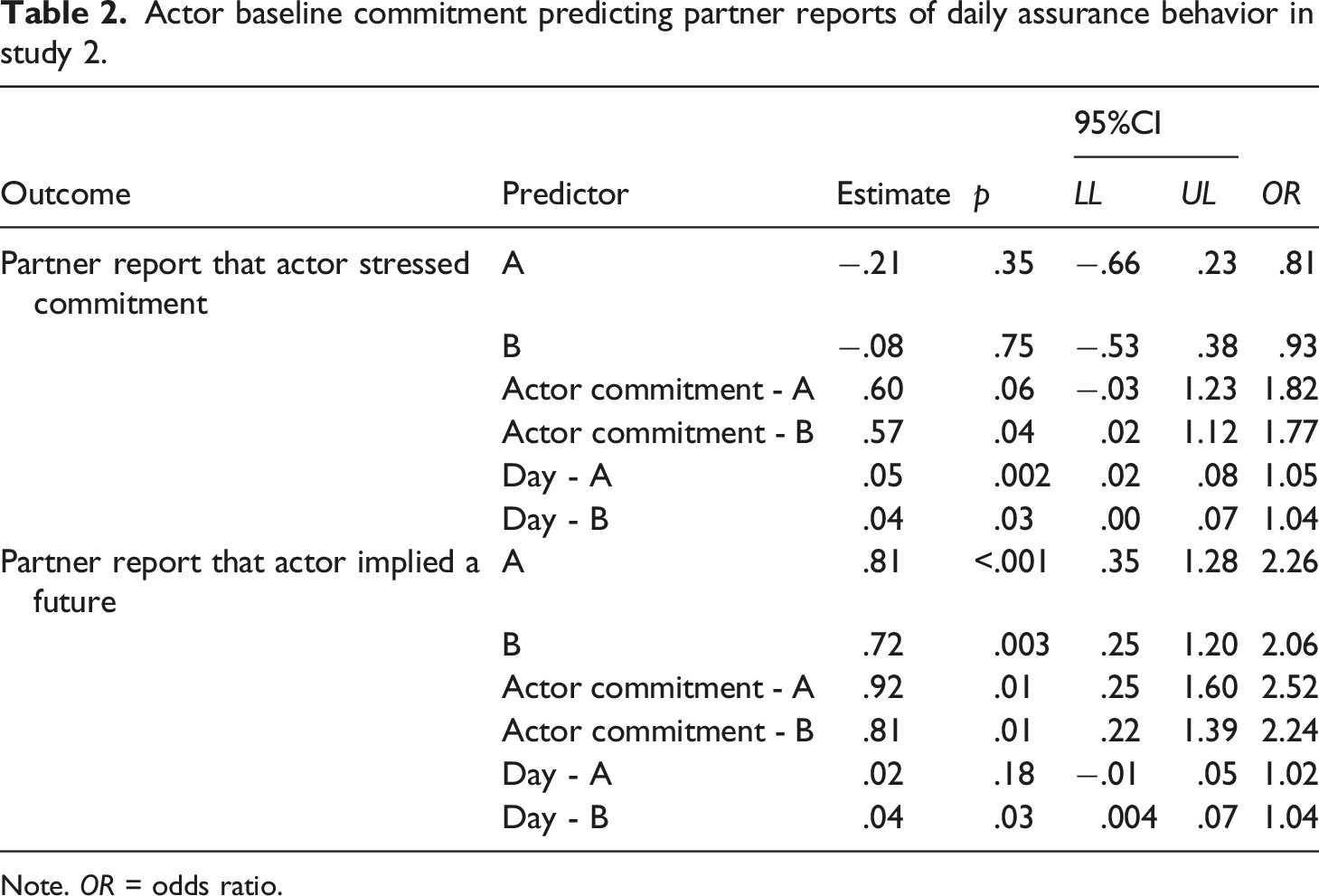Viewport: 1319px width, 896px height.
Task: Click the .75 p value cell
Action: [1013, 346]
